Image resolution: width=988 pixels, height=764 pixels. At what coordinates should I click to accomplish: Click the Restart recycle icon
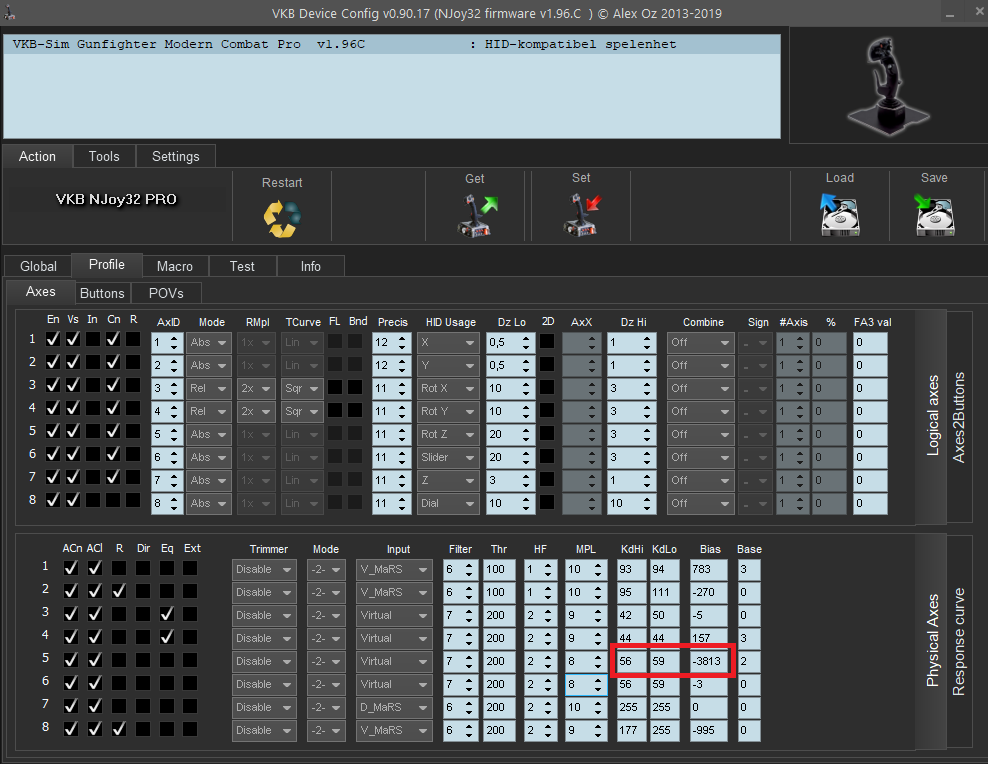282,218
